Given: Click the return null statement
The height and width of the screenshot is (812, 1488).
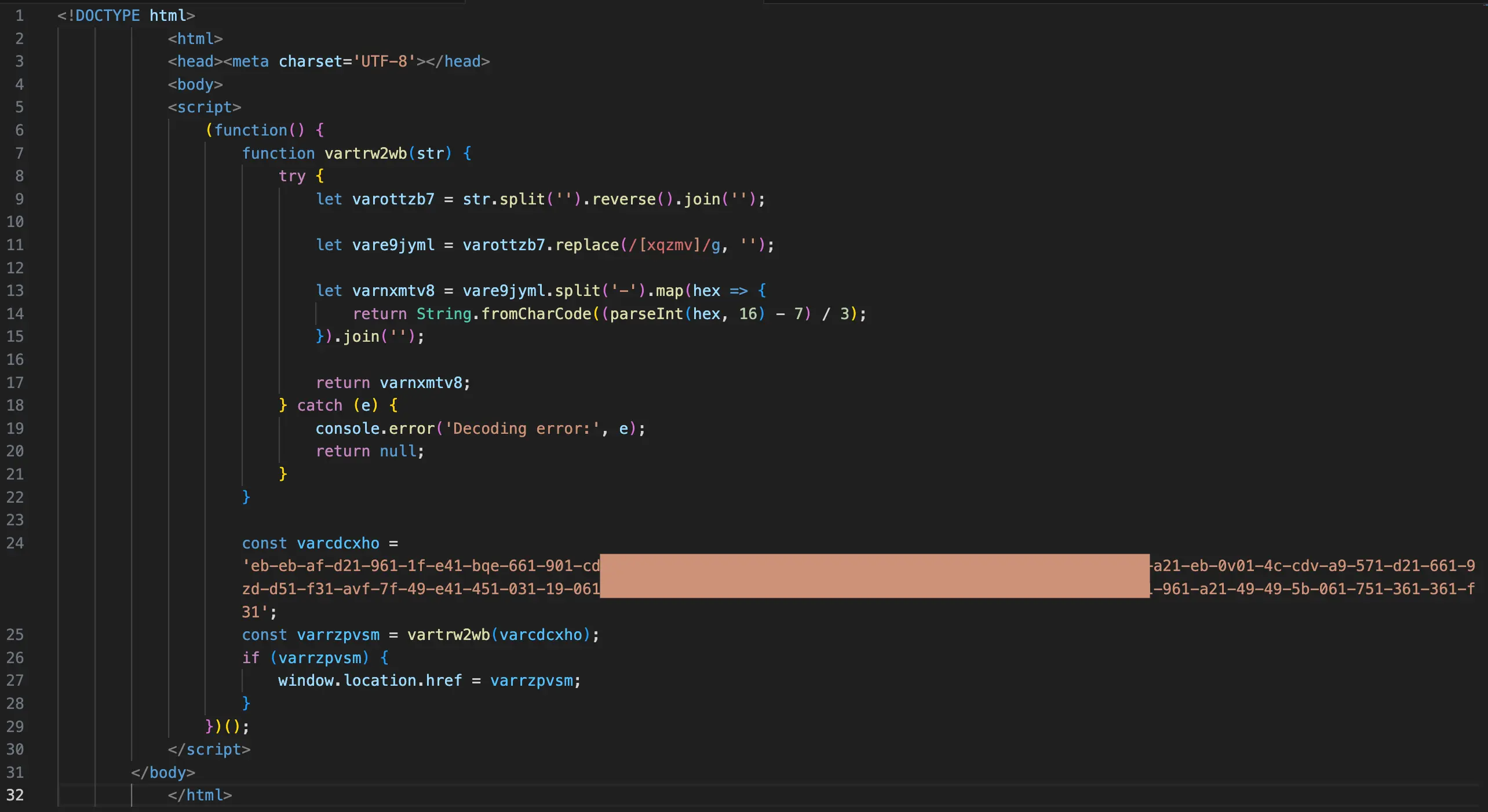Looking at the screenshot, I should 370,451.
